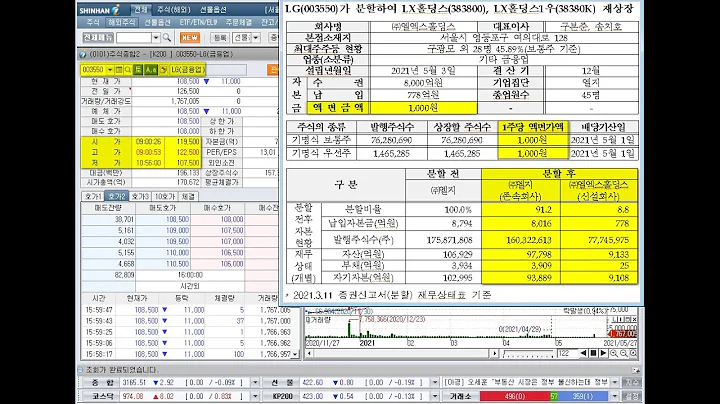Open the 주식(해외) top tab
Image resolution: width=720 pixels, height=404 pixels.
click(174, 10)
